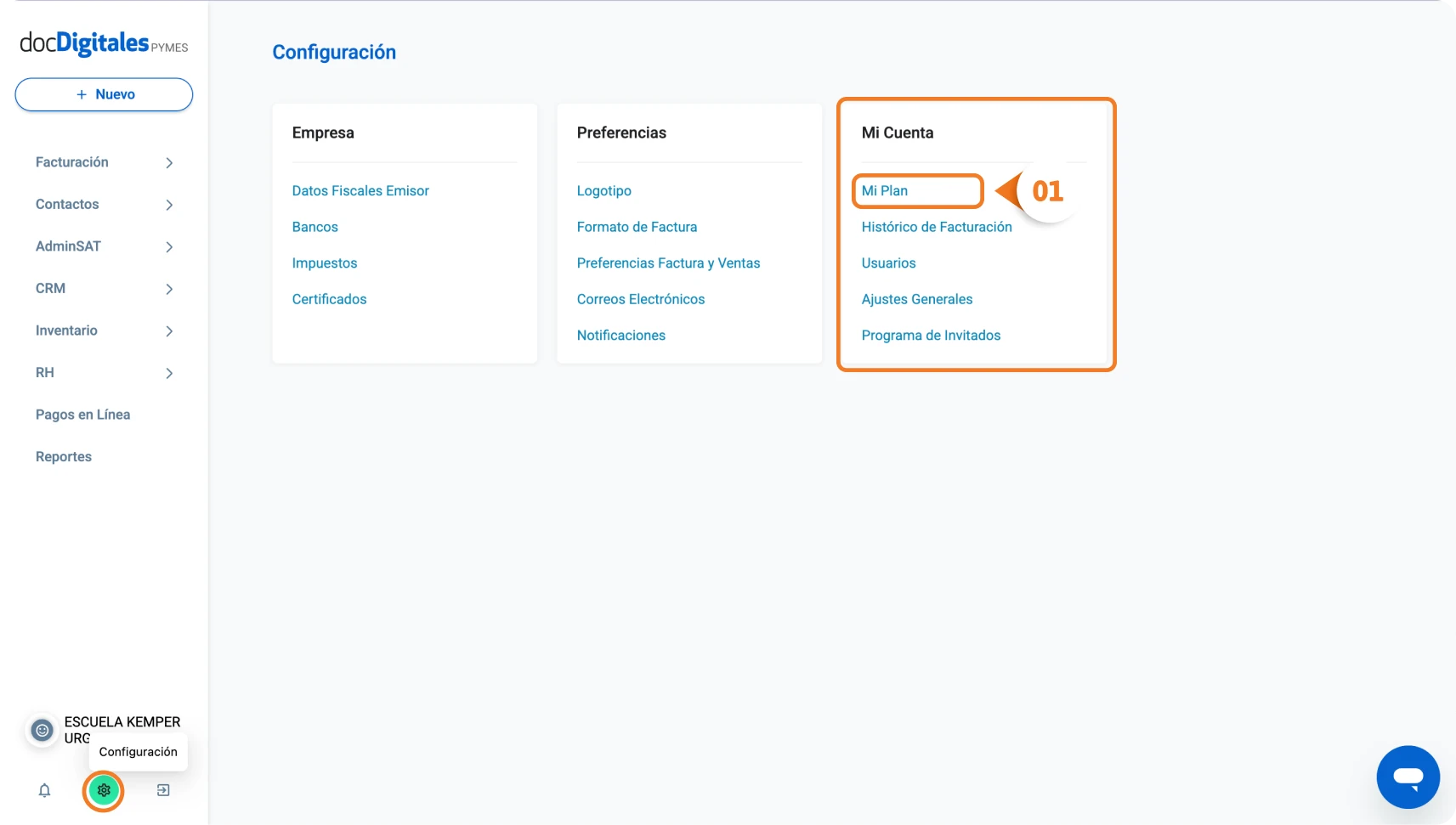Open Preferencias Factura y Ventas link
1456x825 pixels.
pos(668,263)
